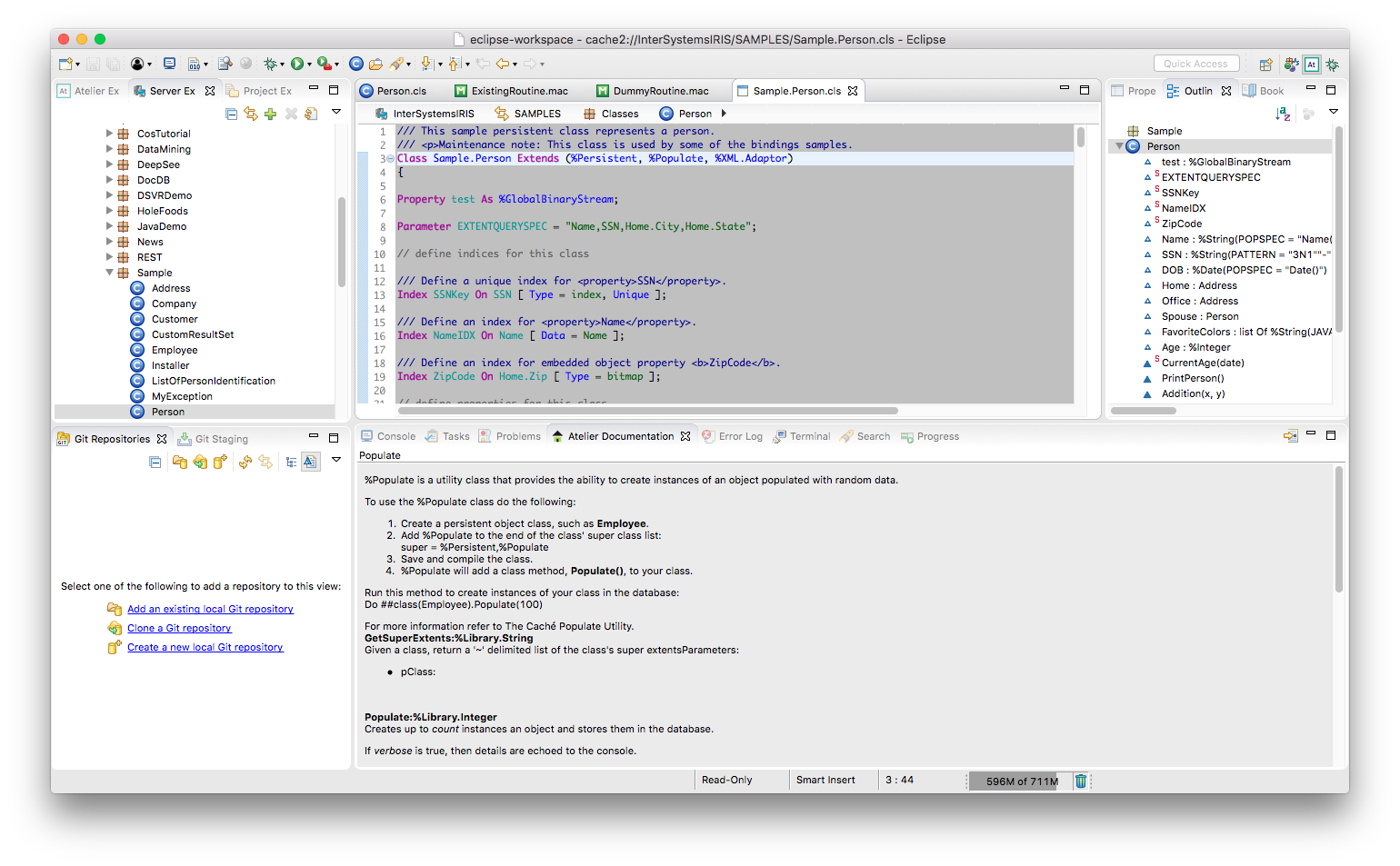The height and width of the screenshot is (866, 1400).
Task: Toggle hierarchical branch layout in Git Repositories
Action: [291, 462]
